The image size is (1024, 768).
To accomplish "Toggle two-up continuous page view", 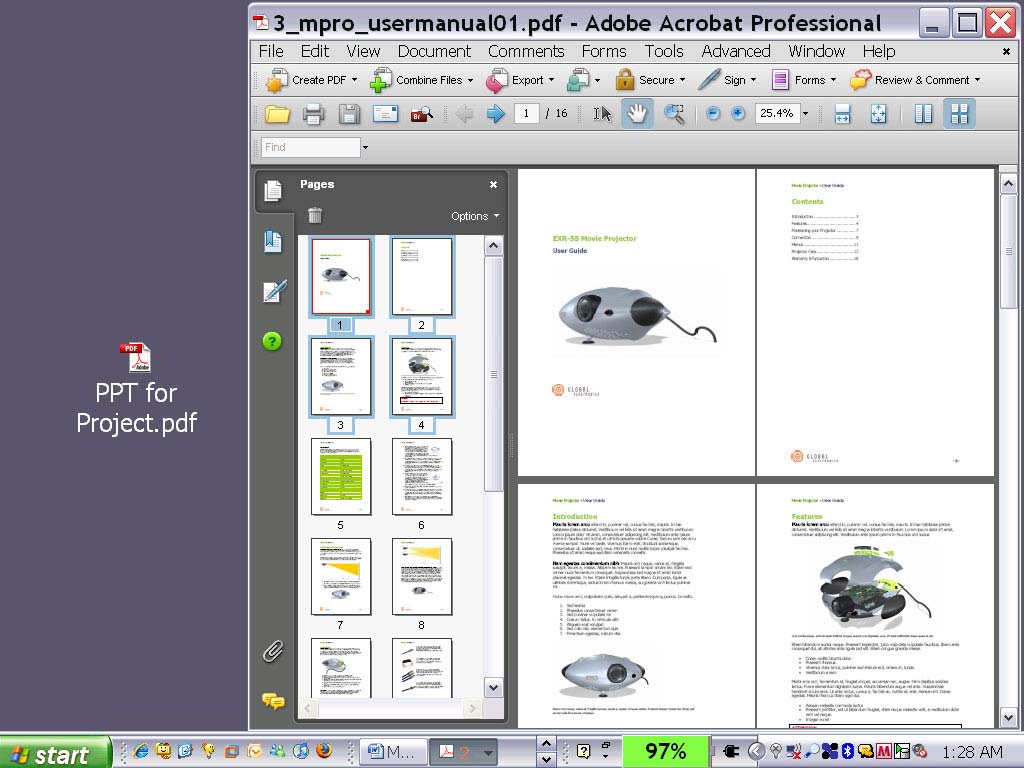I will [959, 114].
